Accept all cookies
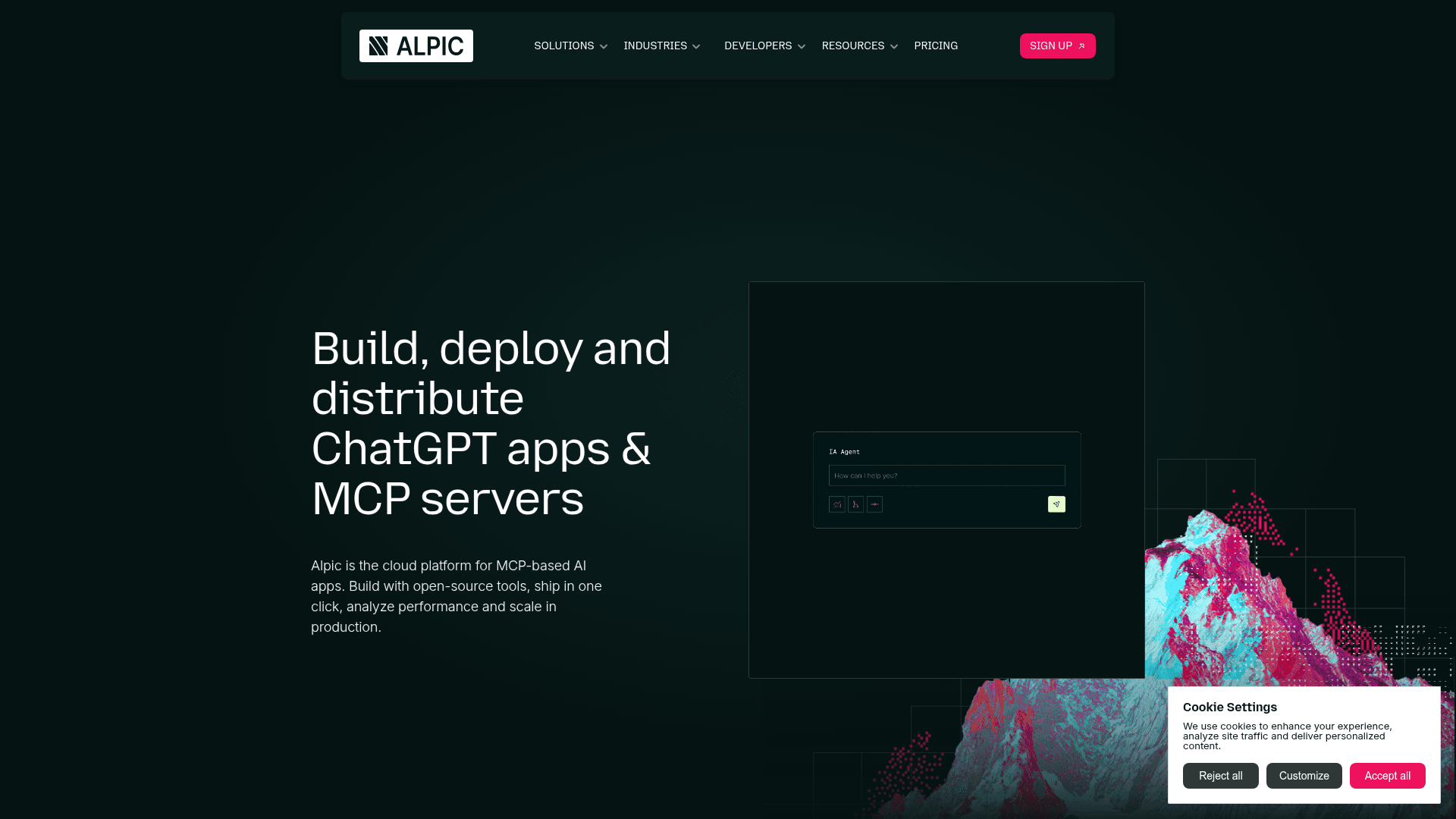Image resolution: width=1456 pixels, height=819 pixels. [x=1387, y=776]
